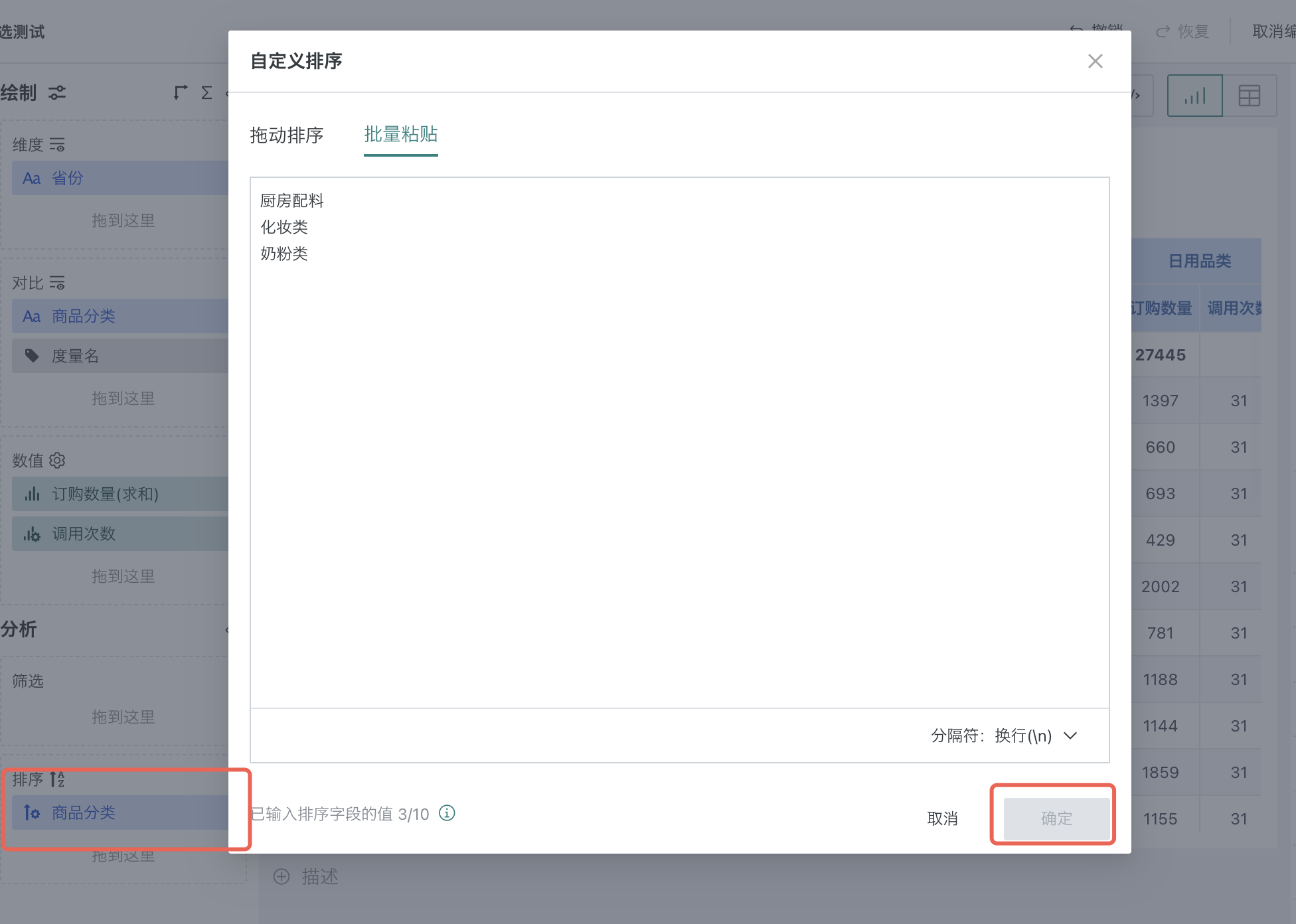Open the drawing settings sliders icon beside 绘制
Image resolution: width=1296 pixels, height=924 pixels.
(x=57, y=93)
